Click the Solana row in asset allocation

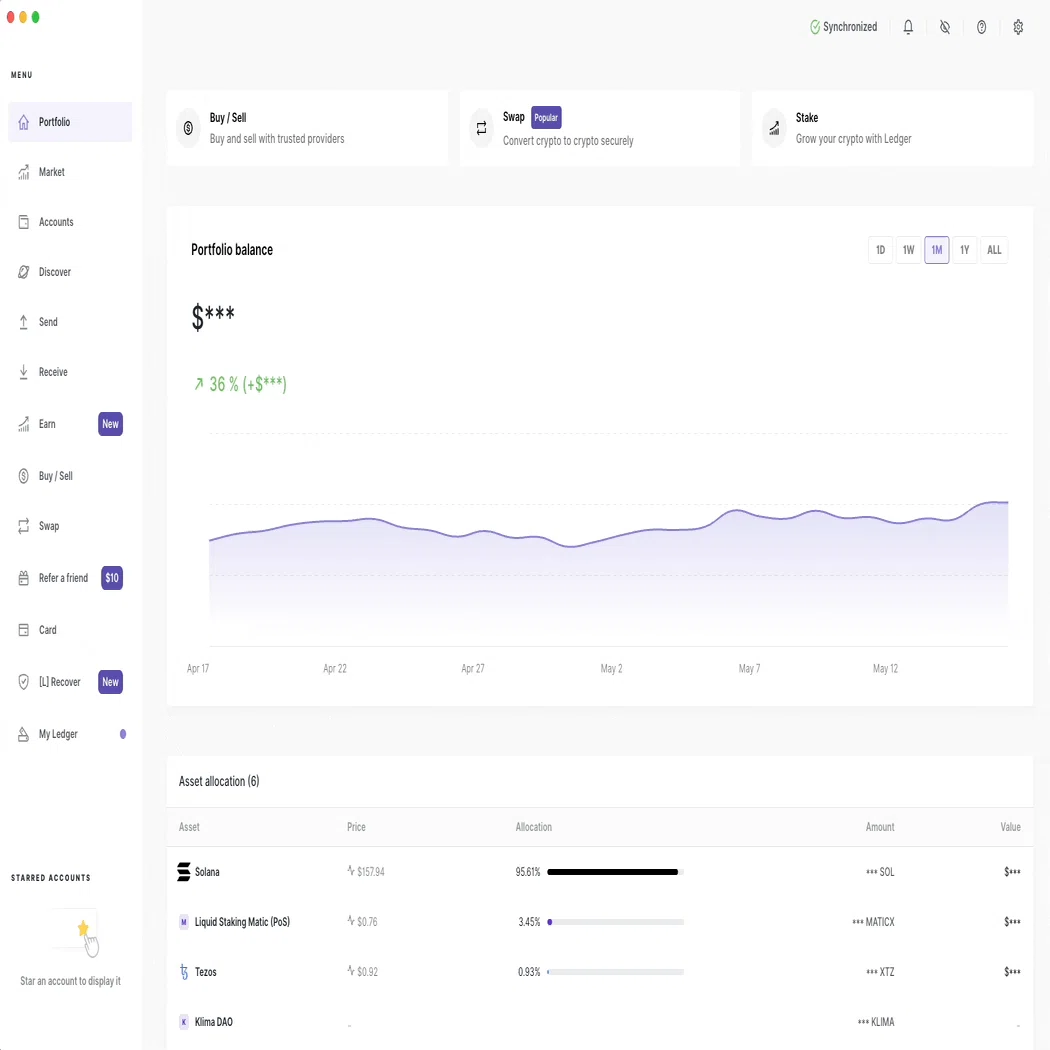point(600,872)
